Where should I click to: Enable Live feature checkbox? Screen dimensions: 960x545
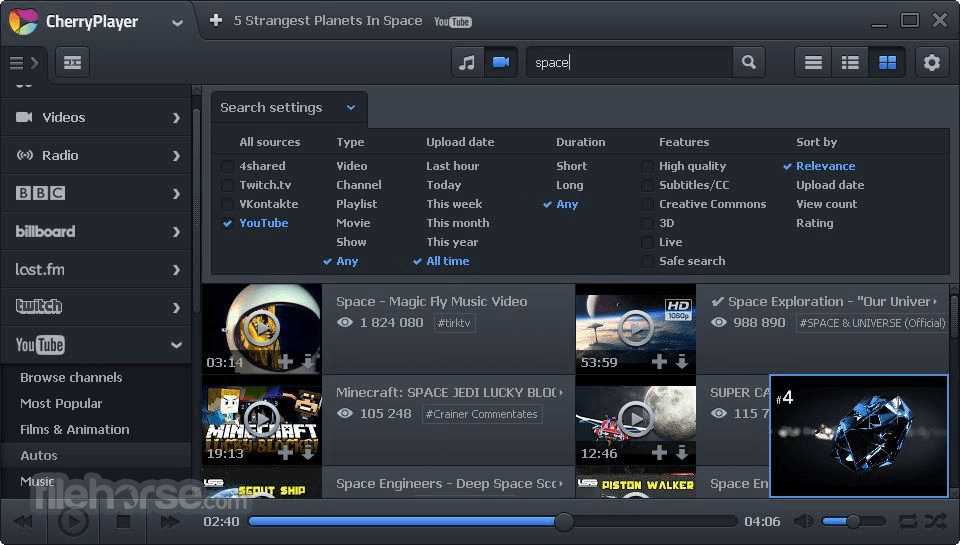[647, 242]
